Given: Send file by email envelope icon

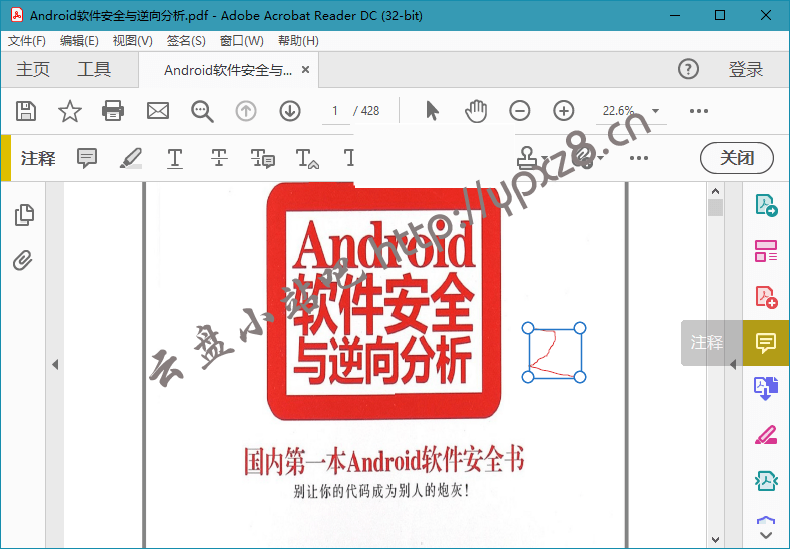Looking at the screenshot, I should (x=158, y=111).
